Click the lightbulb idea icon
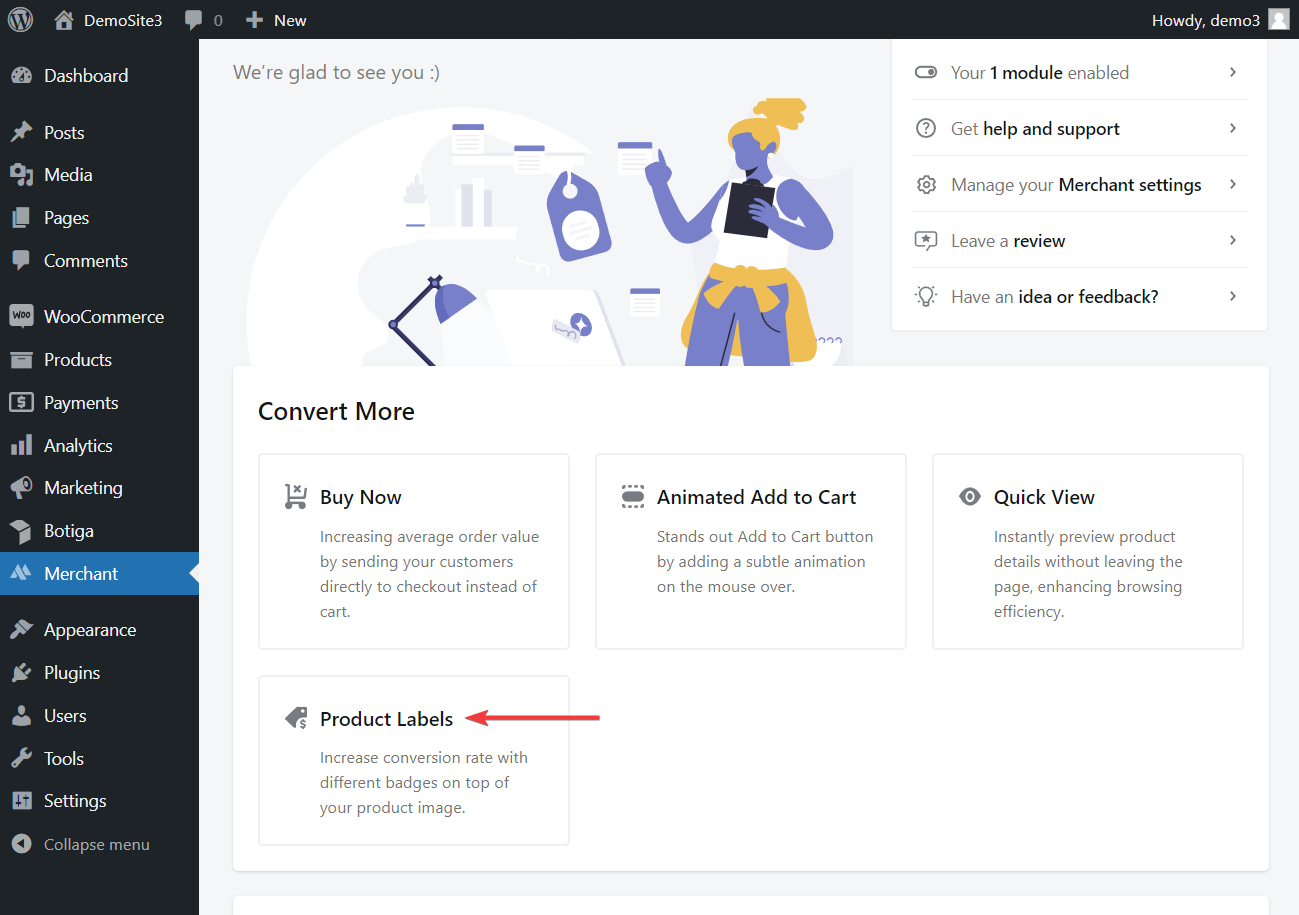 coord(926,297)
